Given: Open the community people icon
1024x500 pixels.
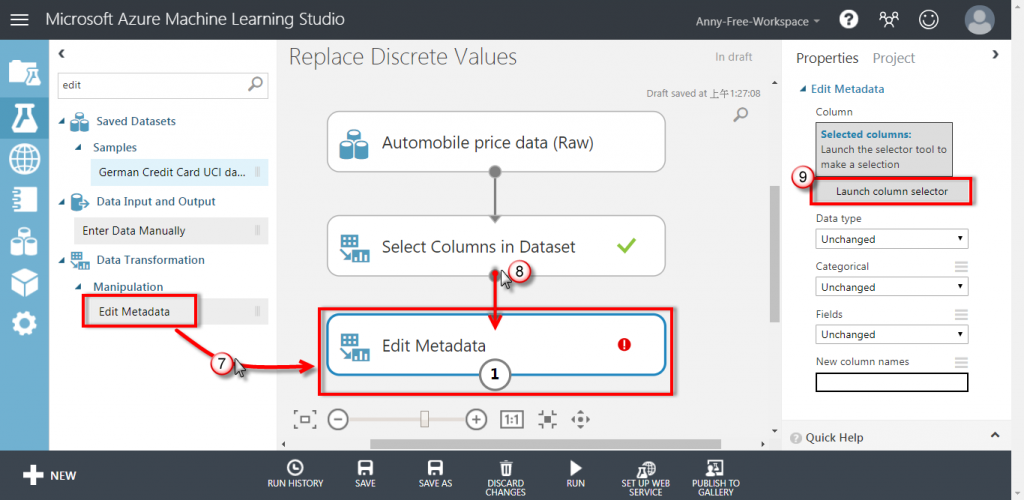Looking at the screenshot, I should coord(888,20).
